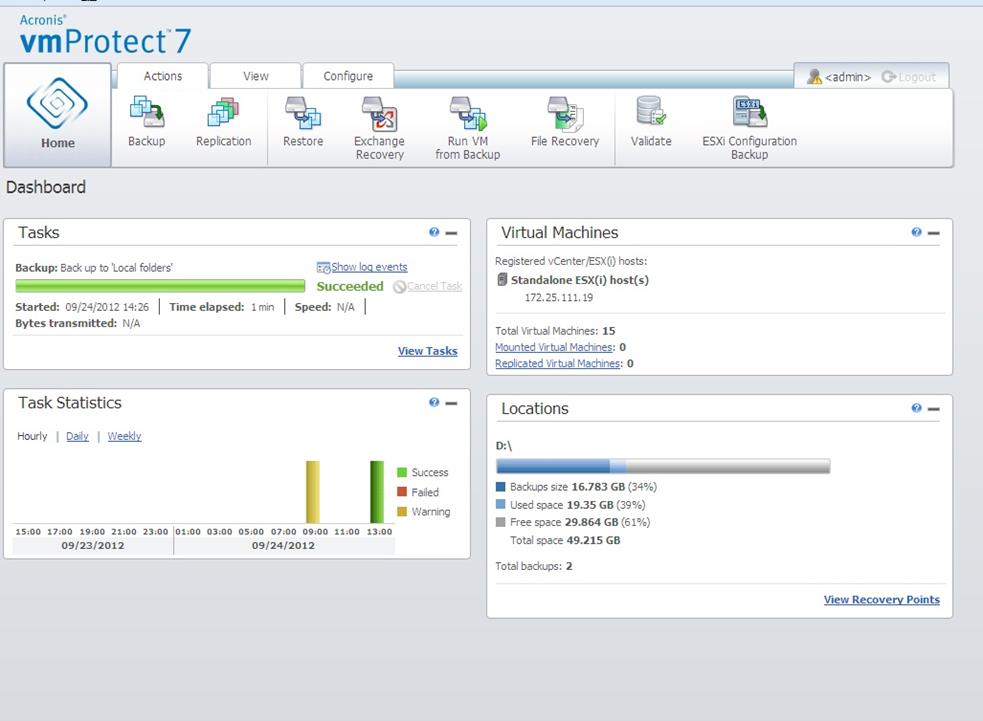Open File Recovery tool
The width and height of the screenshot is (983, 721).
[565, 122]
